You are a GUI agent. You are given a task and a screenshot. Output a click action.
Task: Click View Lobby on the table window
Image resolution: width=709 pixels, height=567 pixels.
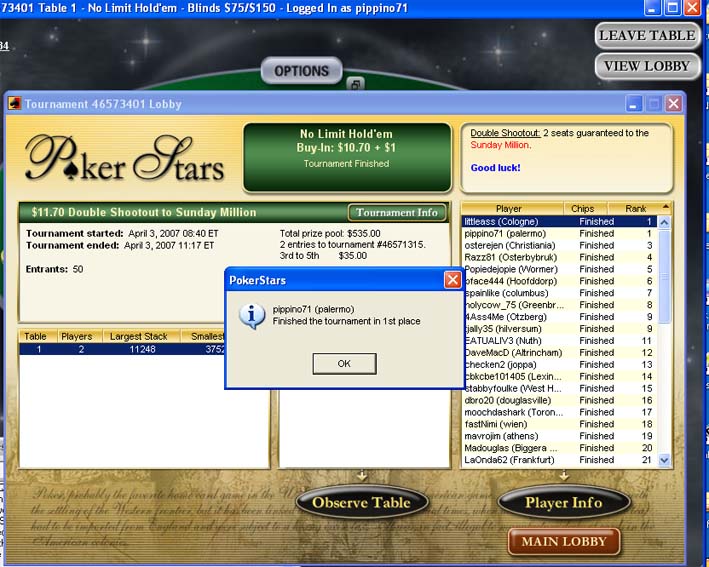coord(647,66)
